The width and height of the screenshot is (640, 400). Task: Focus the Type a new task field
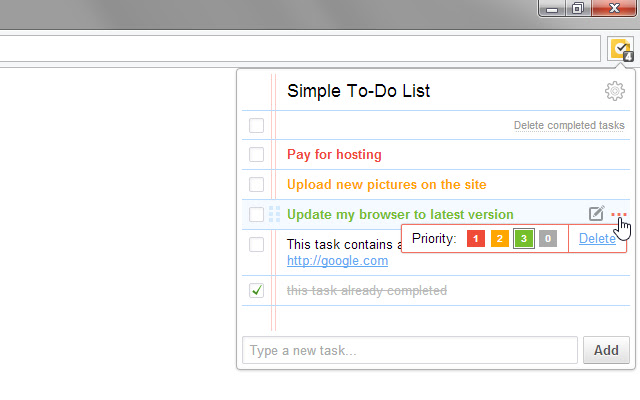point(410,351)
